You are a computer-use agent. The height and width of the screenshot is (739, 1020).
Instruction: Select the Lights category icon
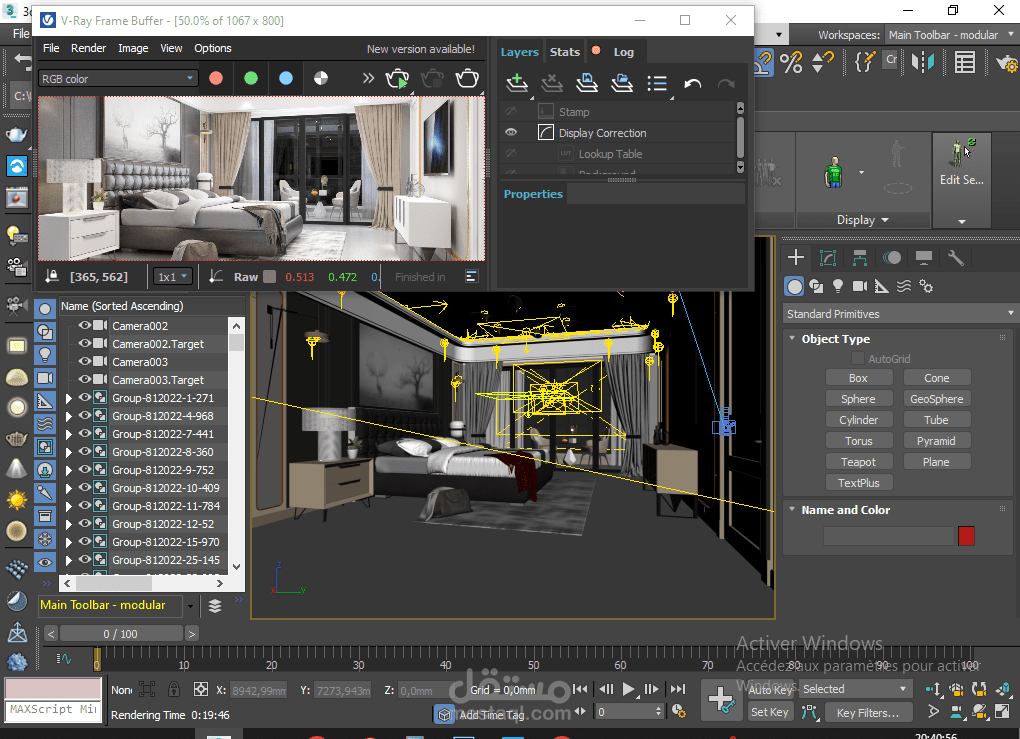838,286
